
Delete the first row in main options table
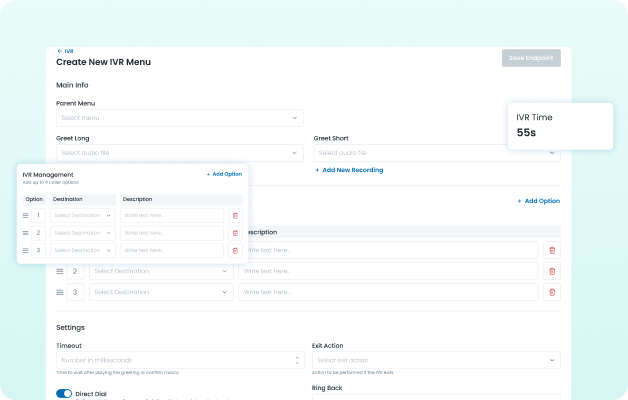click(552, 250)
